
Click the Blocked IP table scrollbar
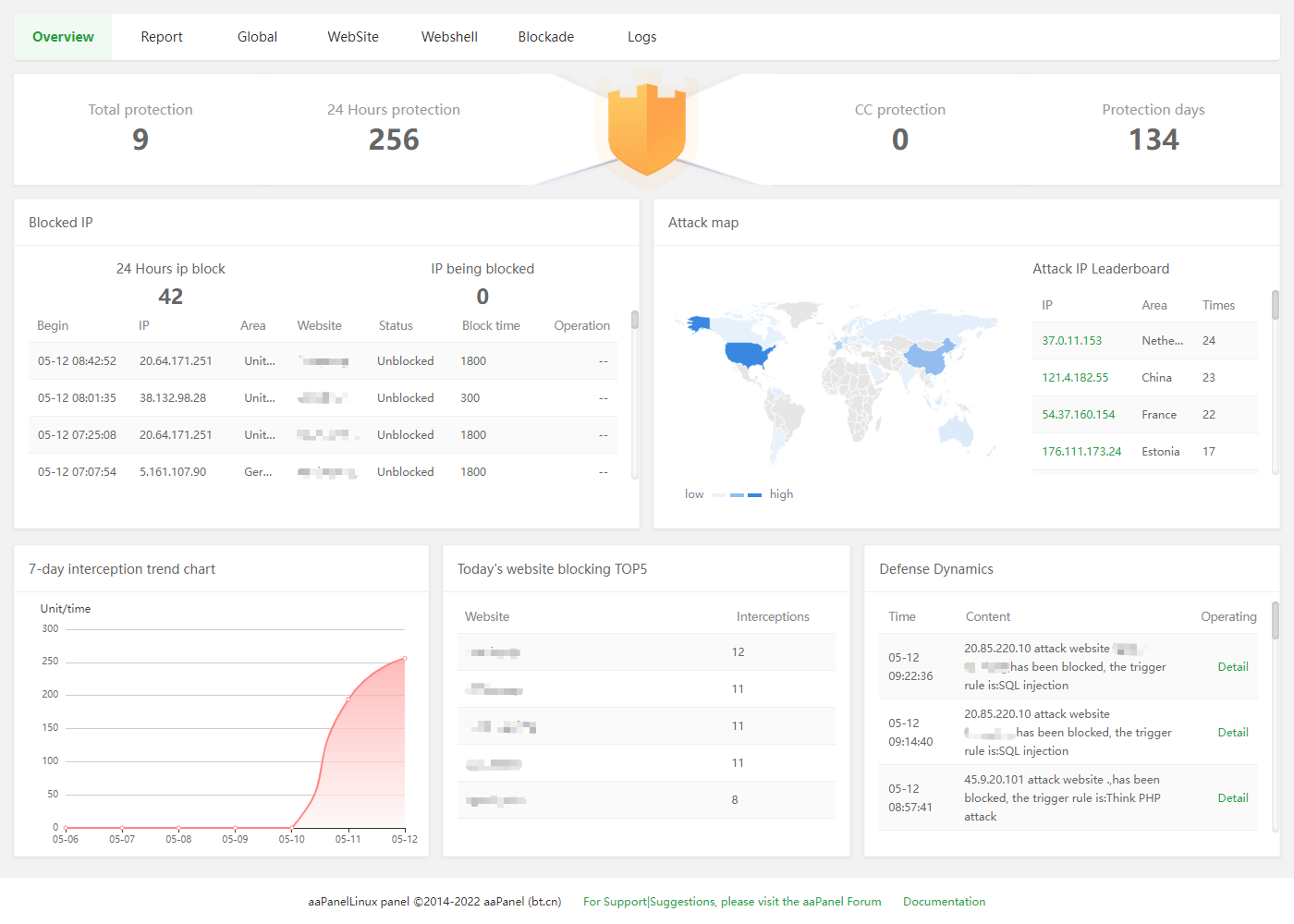tap(635, 321)
